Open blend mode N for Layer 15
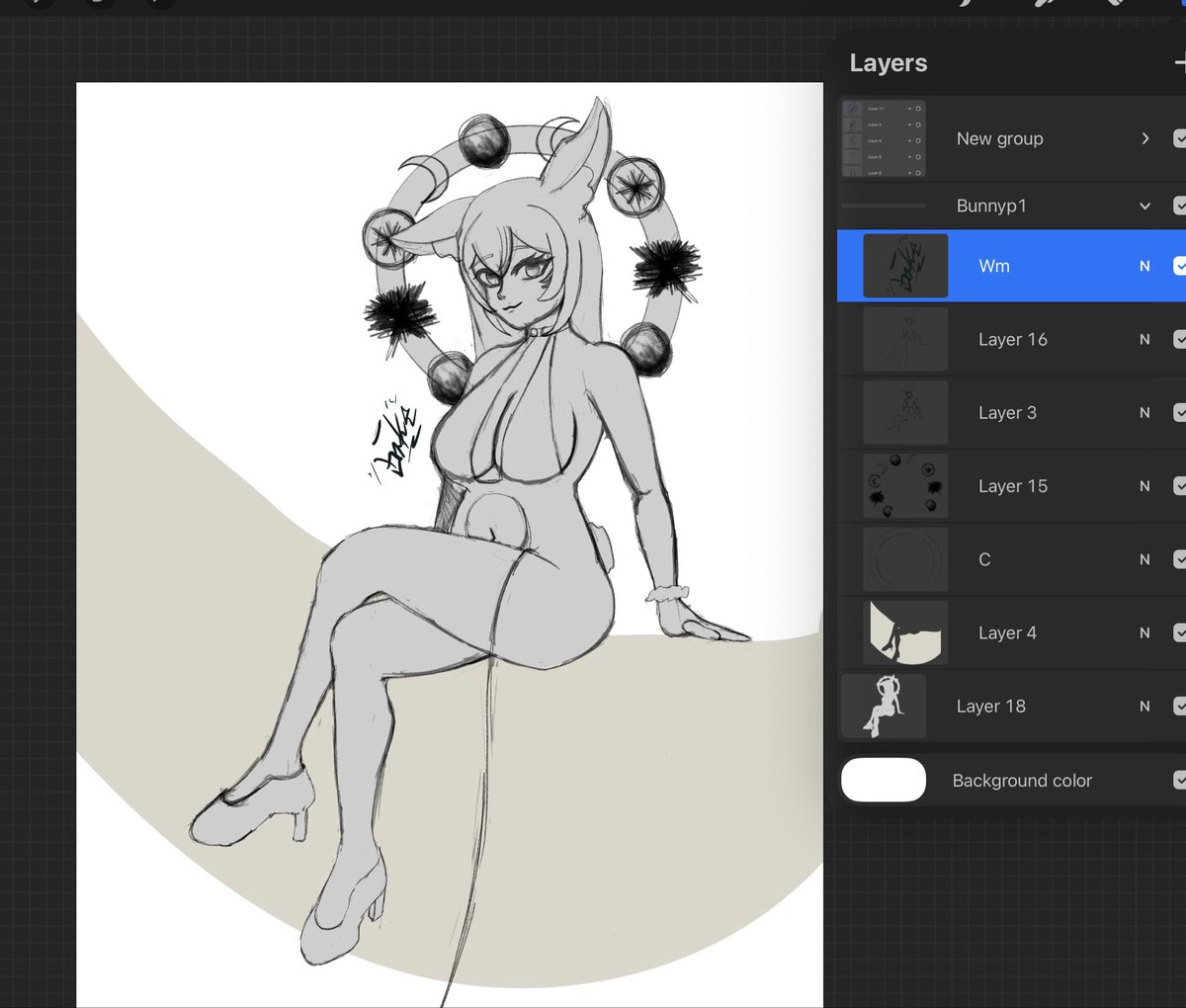1186x1008 pixels. 1144,486
